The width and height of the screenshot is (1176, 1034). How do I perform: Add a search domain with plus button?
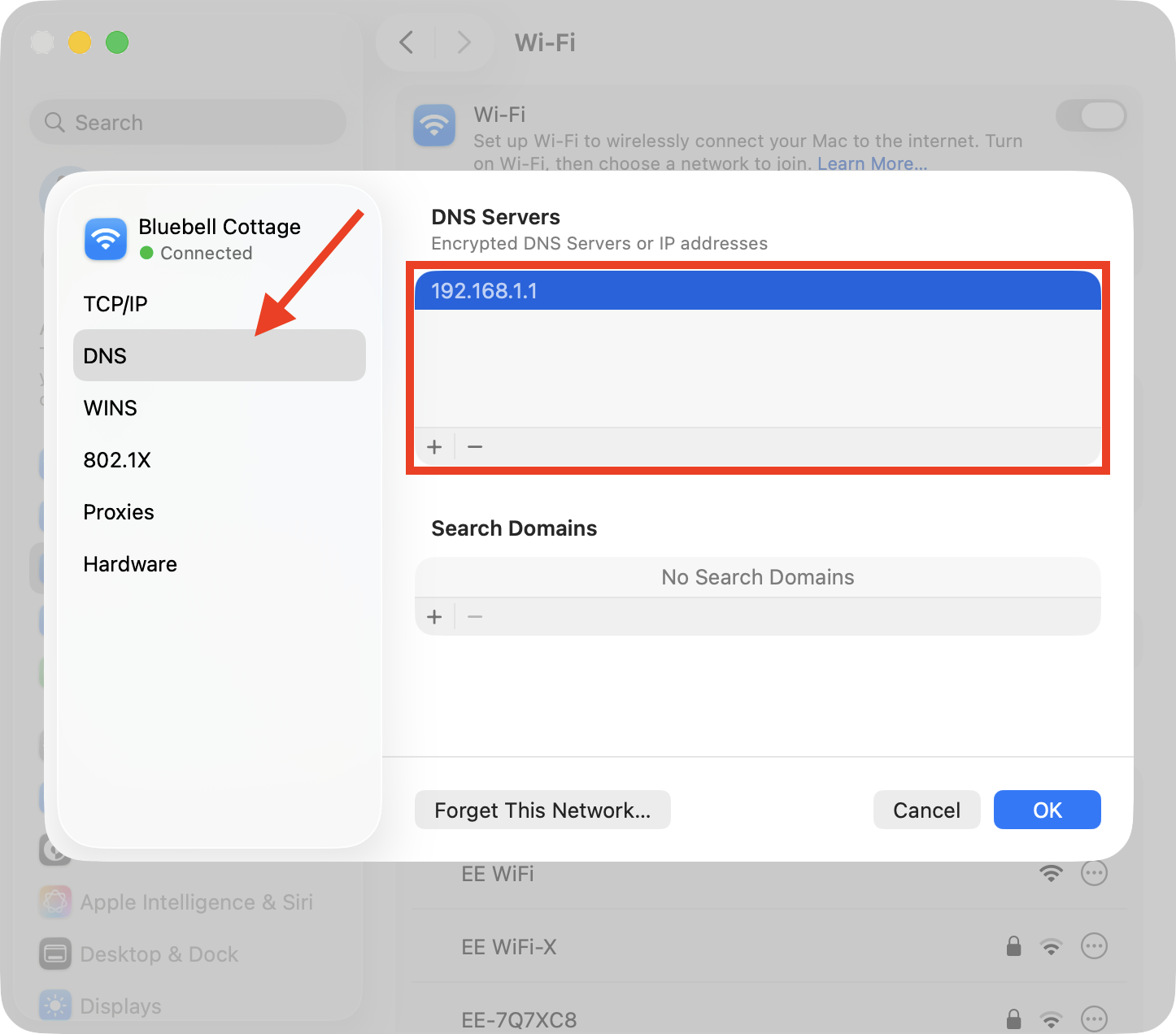(x=434, y=616)
